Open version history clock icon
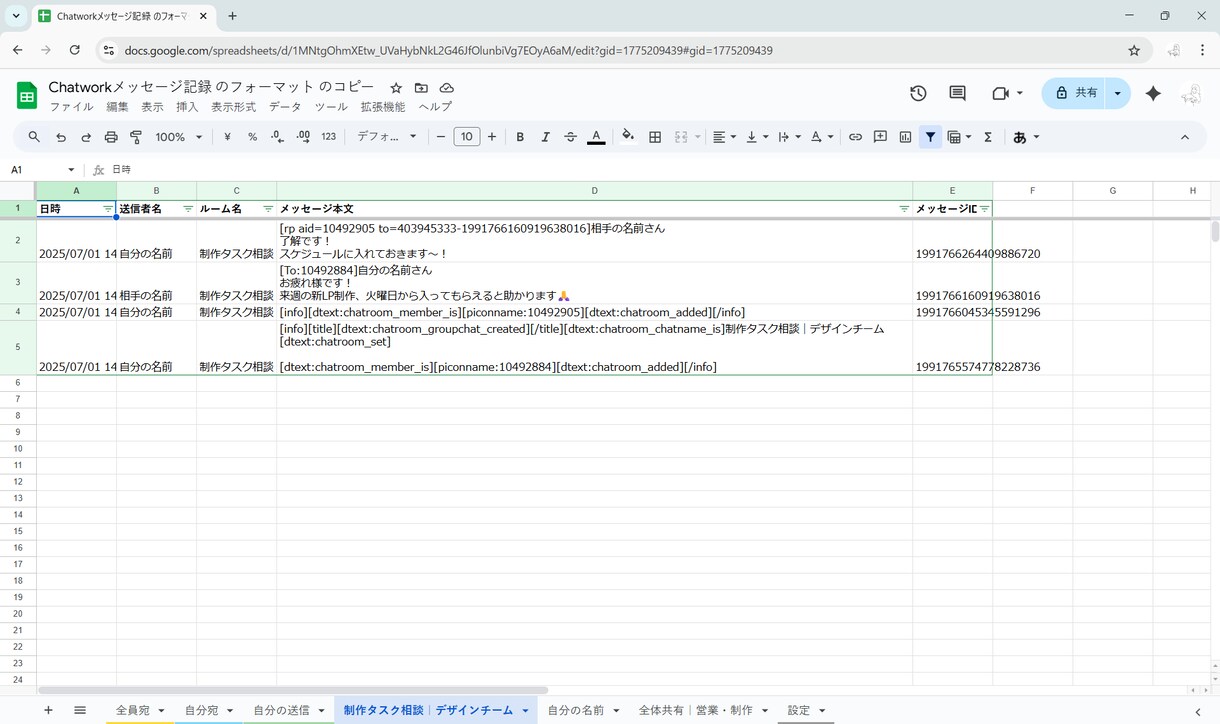1220x724 pixels. [918, 93]
